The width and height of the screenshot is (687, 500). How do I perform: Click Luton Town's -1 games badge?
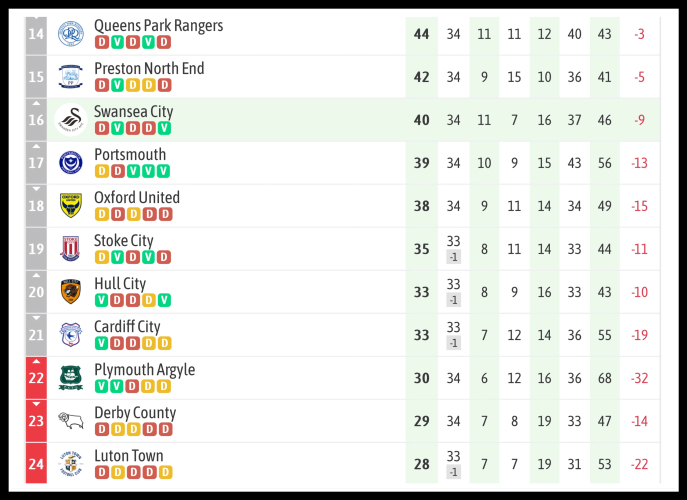click(453, 472)
